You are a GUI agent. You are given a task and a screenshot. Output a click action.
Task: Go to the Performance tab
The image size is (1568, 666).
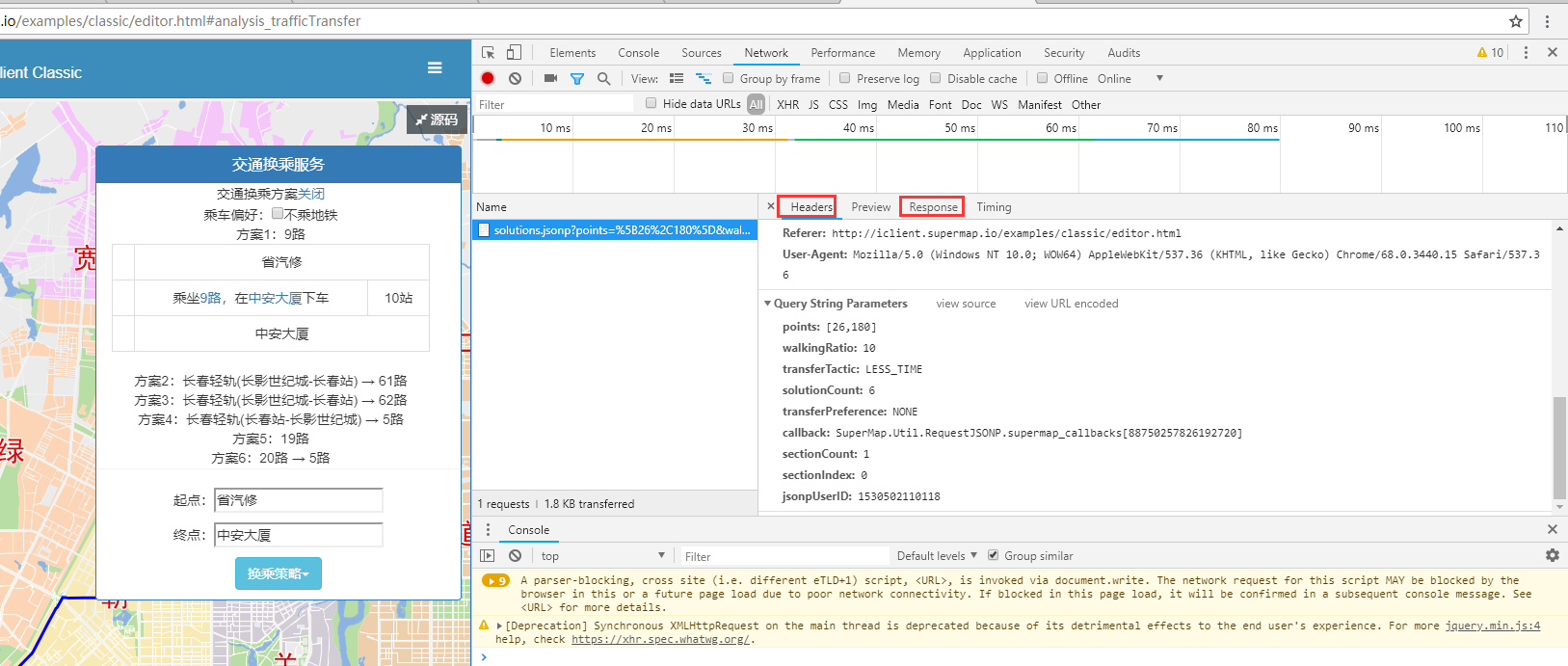tap(843, 53)
